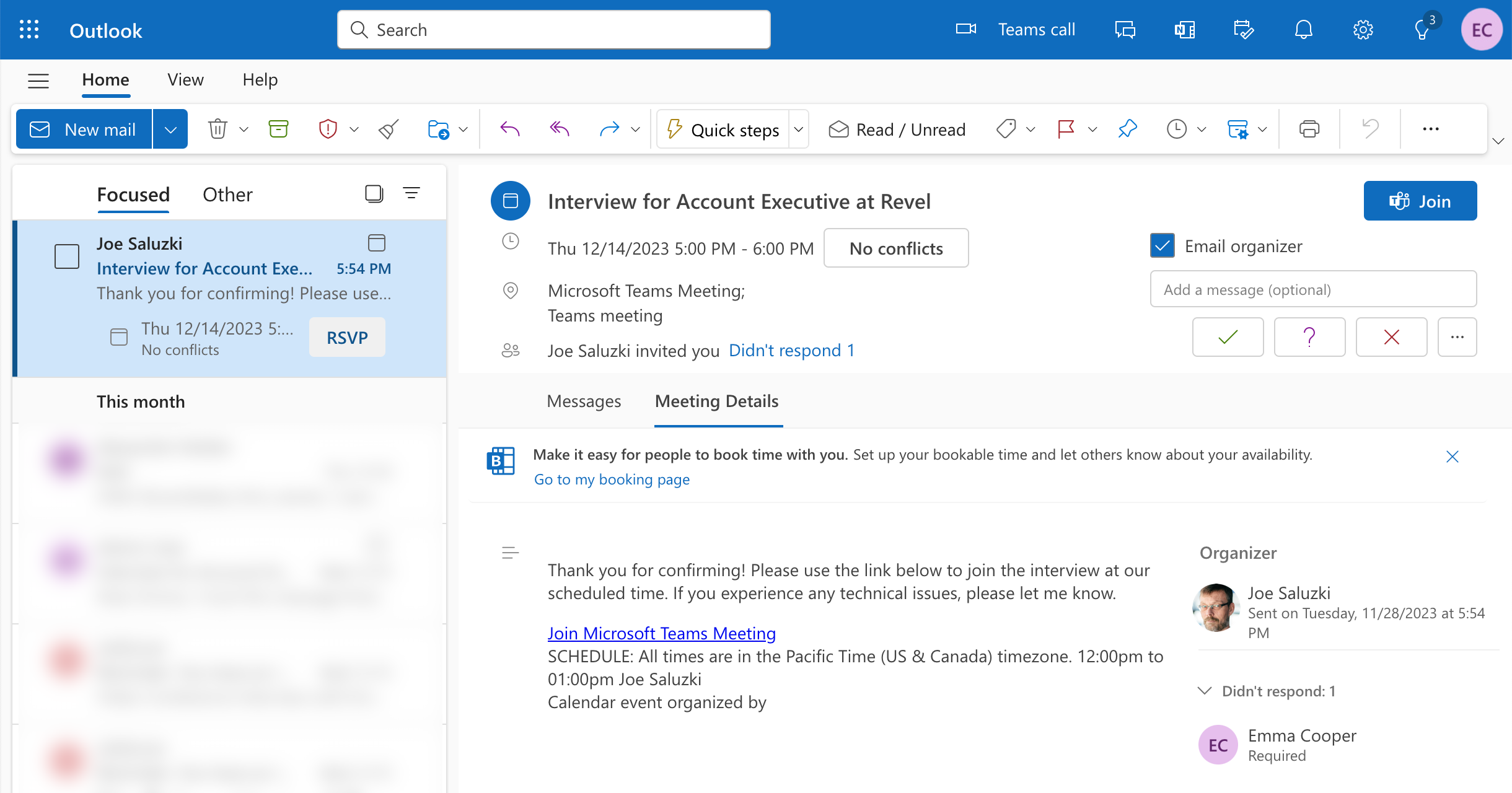Open the Settings gear
Screen dimensions: 1512x793
[x=1363, y=30]
